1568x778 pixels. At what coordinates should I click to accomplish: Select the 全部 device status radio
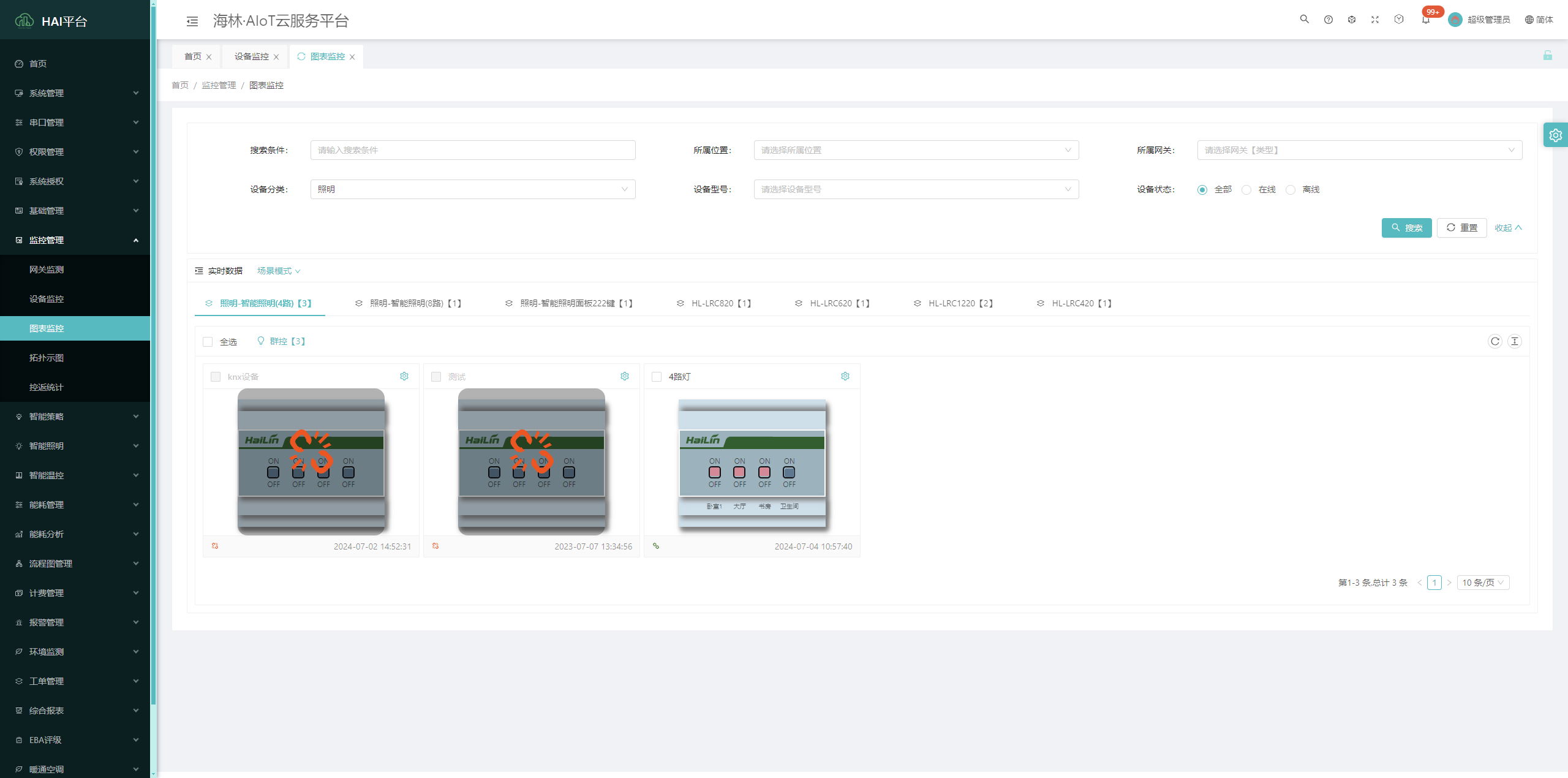coord(1202,190)
